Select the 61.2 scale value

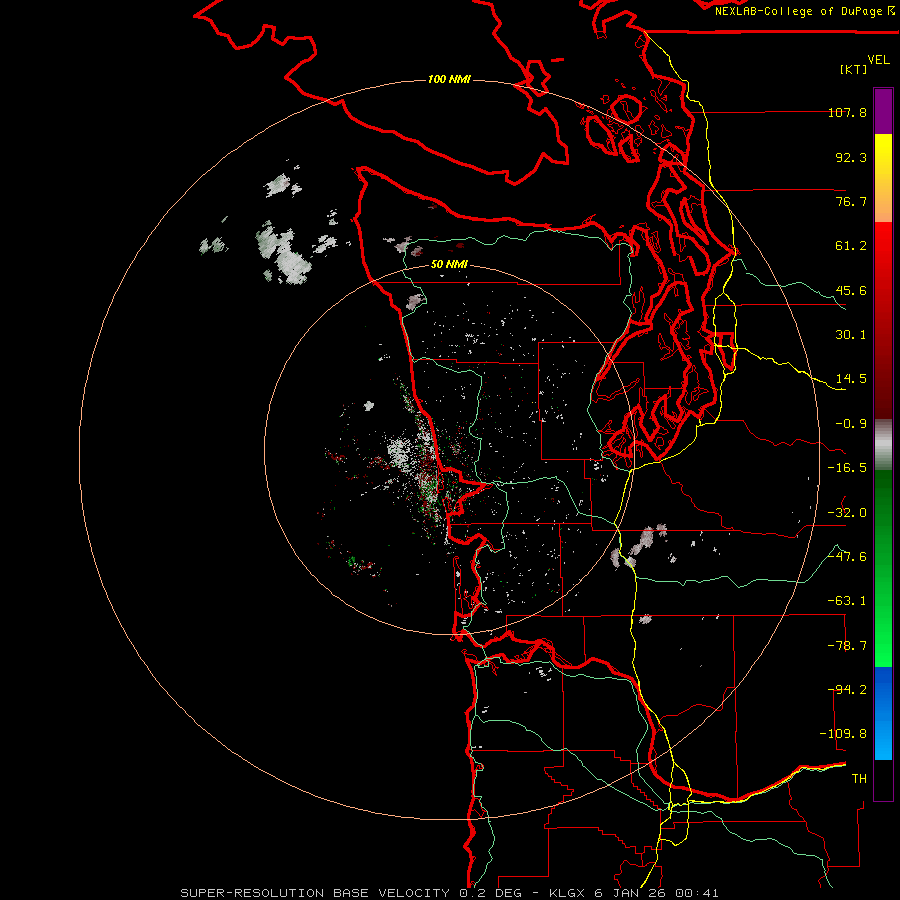pyautogui.click(x=851, y=246)
